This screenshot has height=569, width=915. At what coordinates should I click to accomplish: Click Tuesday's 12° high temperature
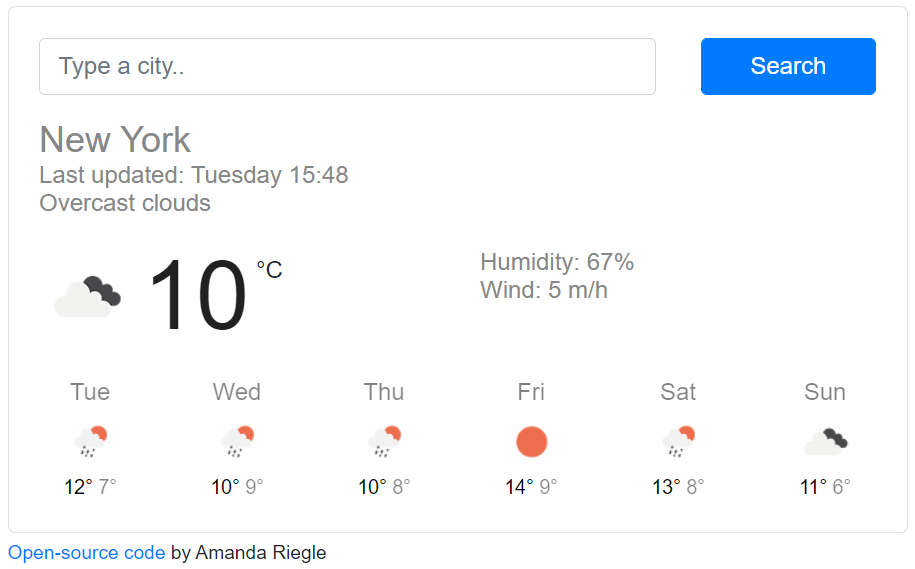[78, 487]
